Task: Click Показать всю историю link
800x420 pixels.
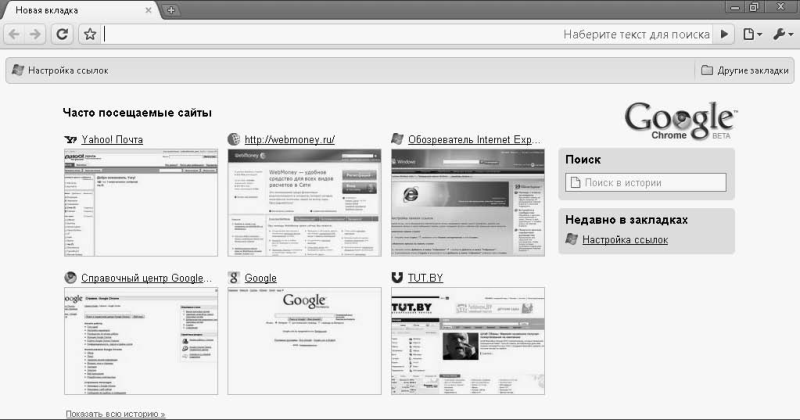Action: click(x=115, y=413)
